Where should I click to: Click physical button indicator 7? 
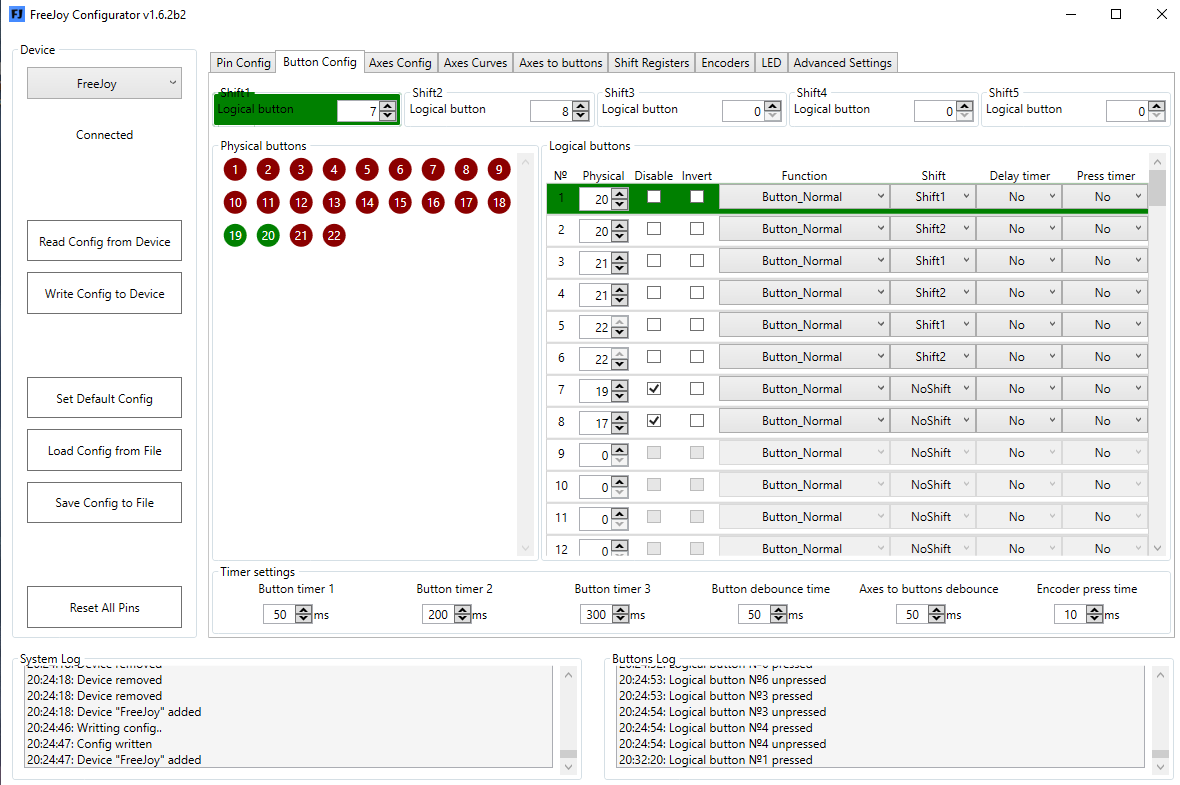click(x=433, y=169)
